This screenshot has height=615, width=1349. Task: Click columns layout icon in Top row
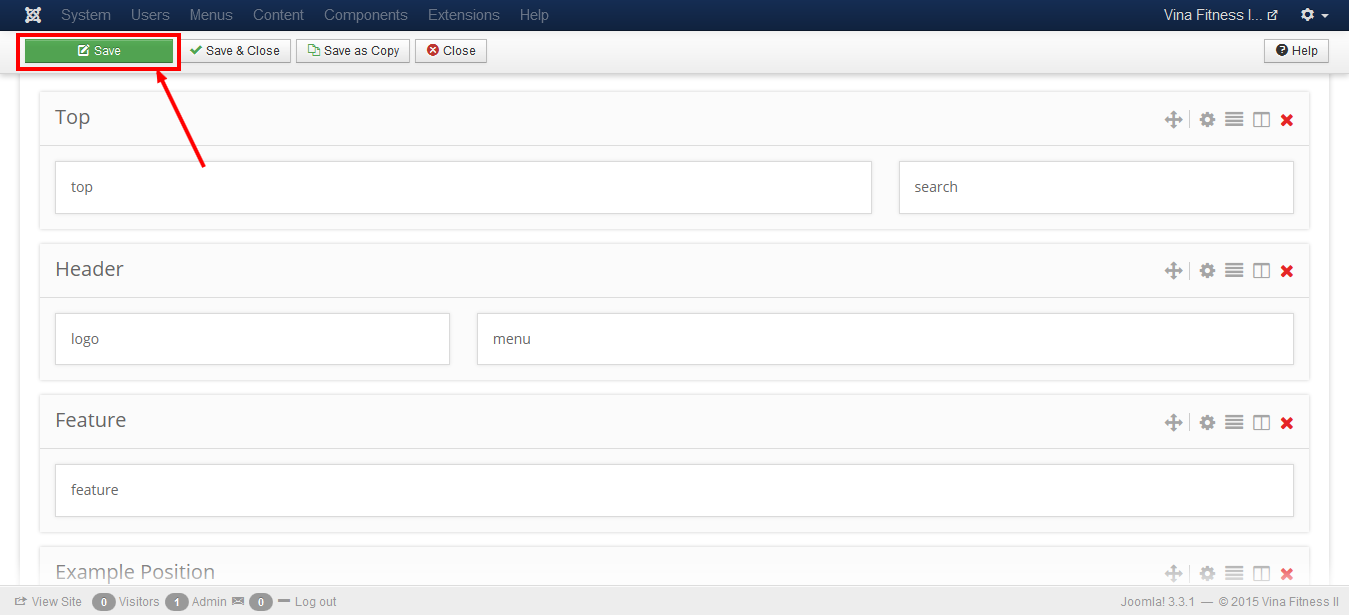tap(1261, 120)
